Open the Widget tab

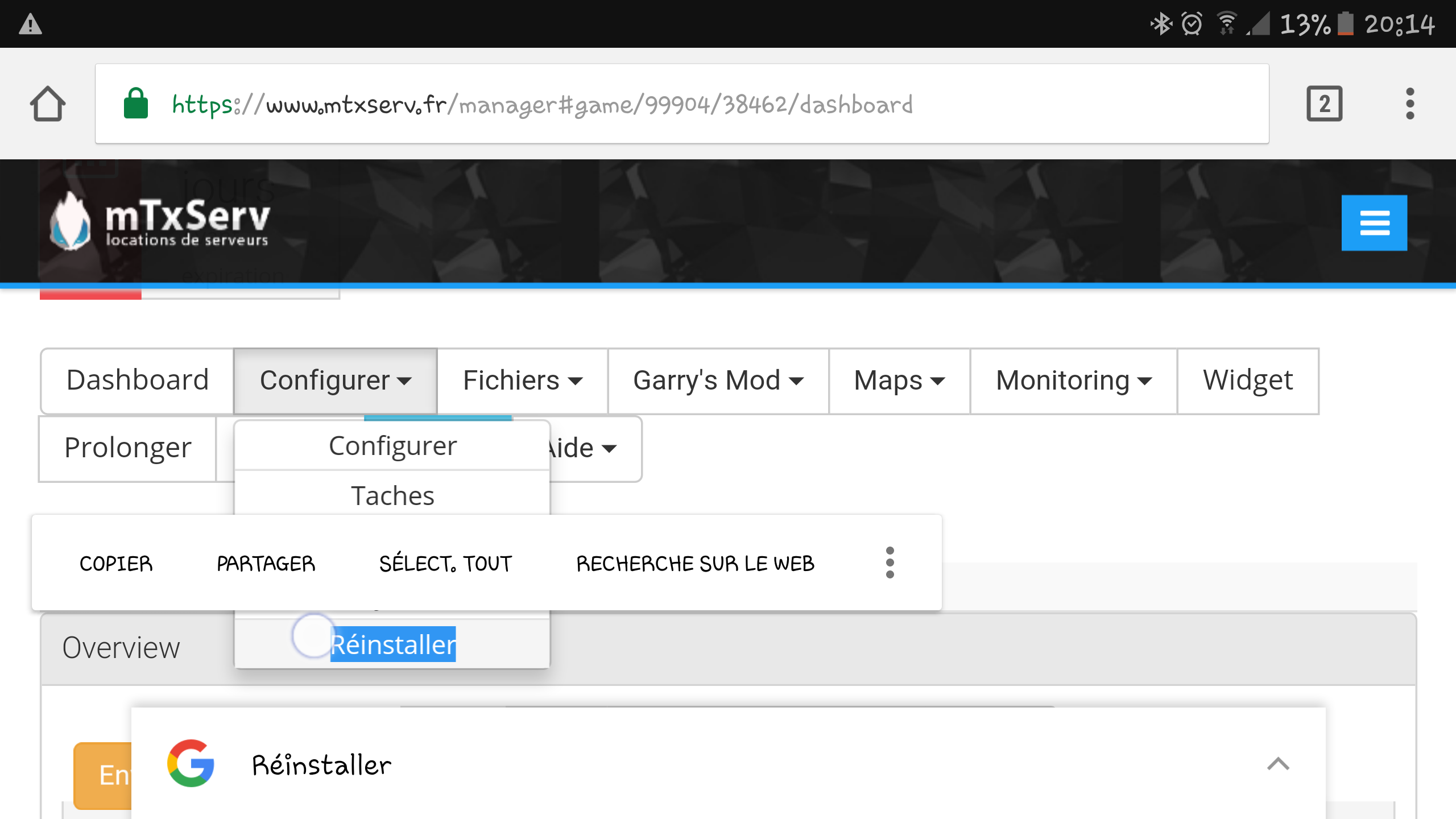tap(1248, 380)
